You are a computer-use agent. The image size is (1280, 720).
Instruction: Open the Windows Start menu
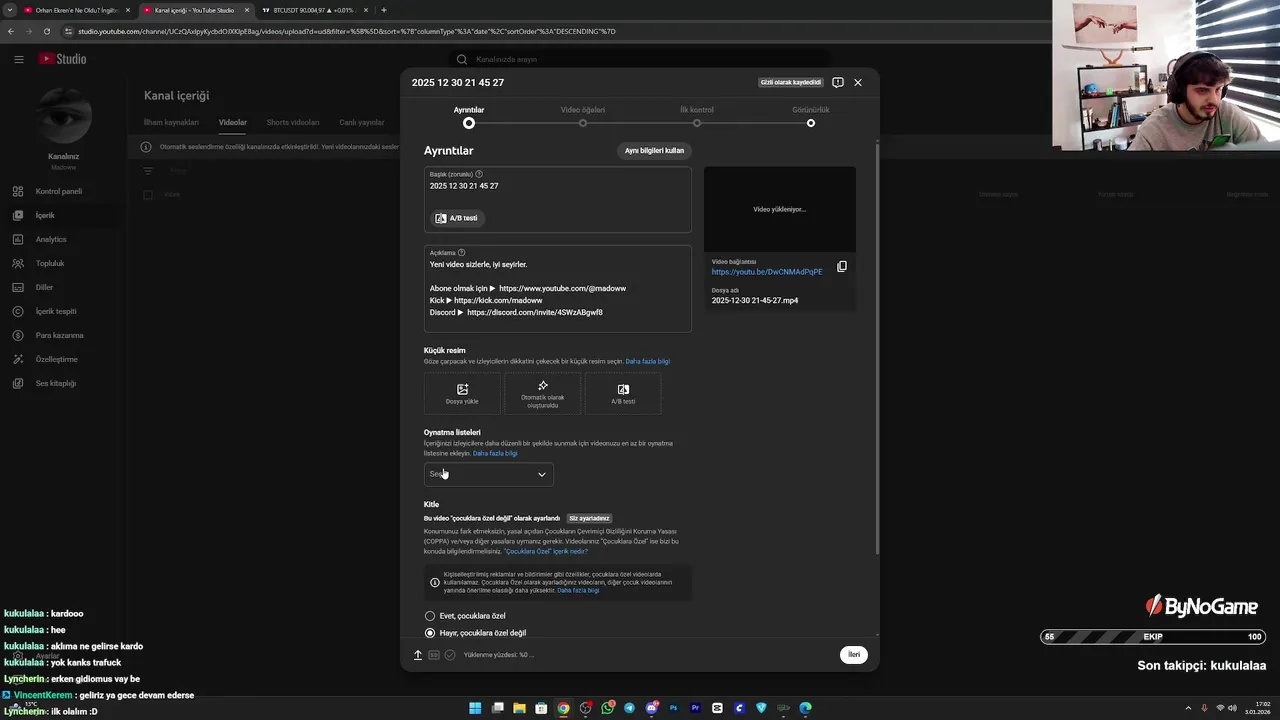coord(475,708)
